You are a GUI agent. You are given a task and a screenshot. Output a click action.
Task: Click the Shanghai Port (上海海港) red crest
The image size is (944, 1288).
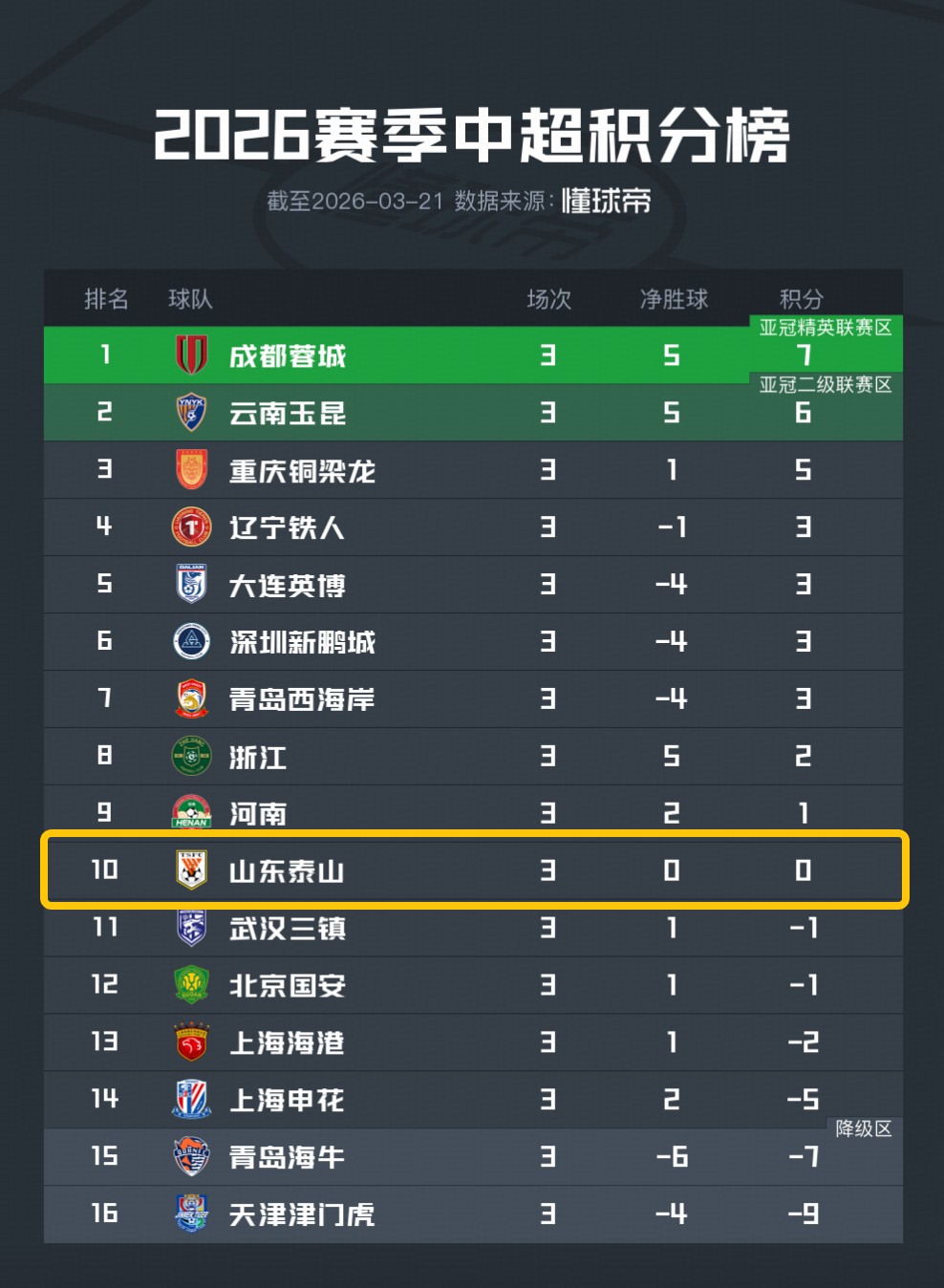pos(191,1042)
